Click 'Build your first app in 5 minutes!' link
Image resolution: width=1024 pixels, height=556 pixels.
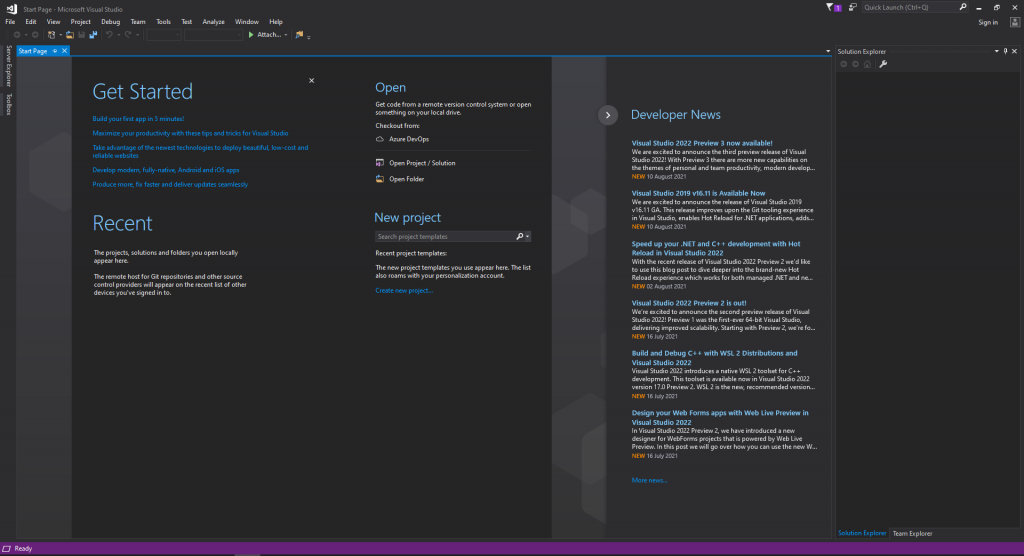click(x=138, y=119)
